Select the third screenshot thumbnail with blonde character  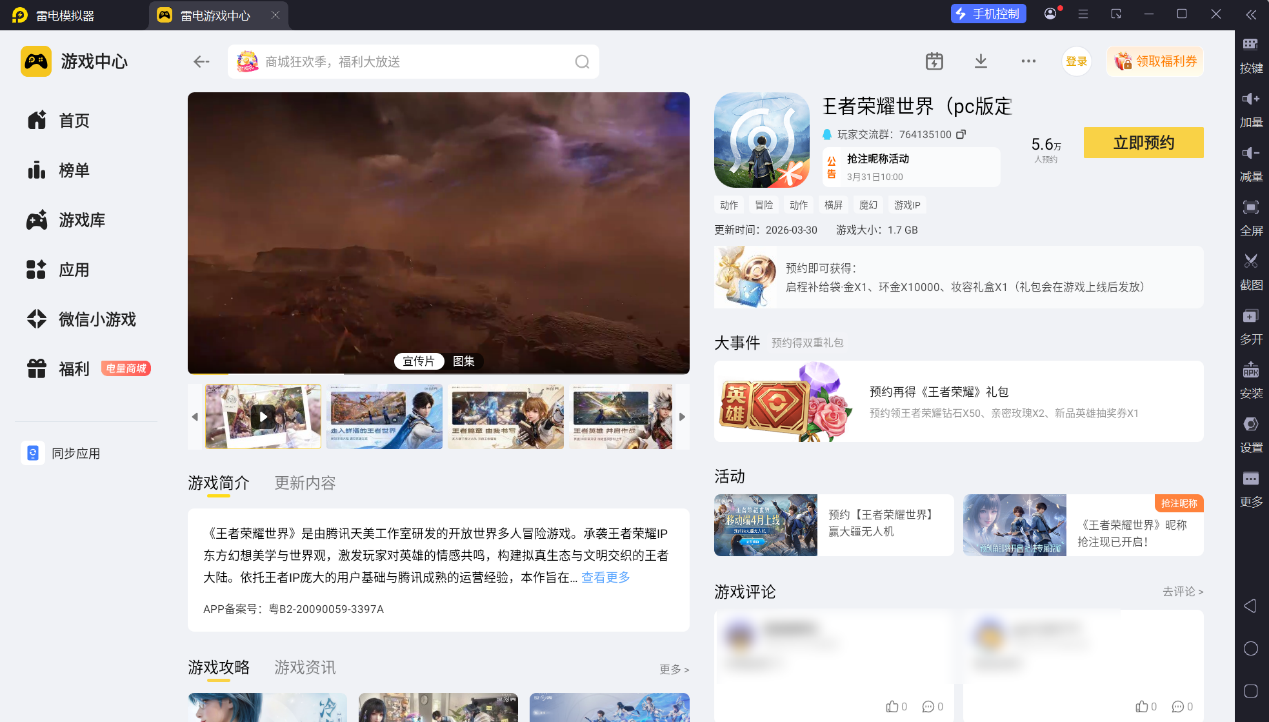click(x=507, y=416)
